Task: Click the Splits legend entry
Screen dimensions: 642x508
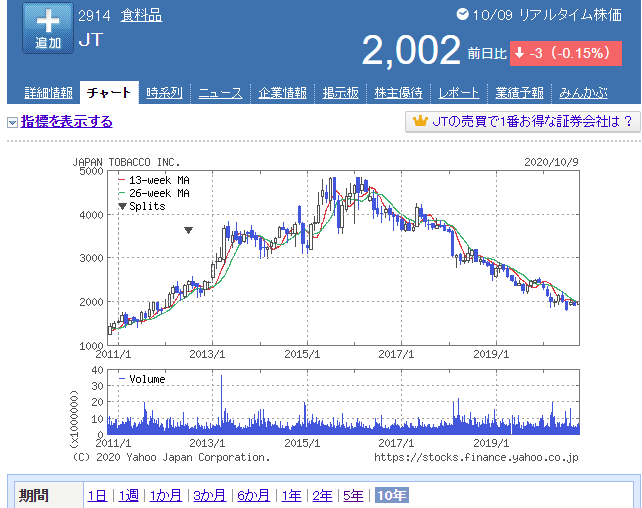Action: (x=142, y=206)
